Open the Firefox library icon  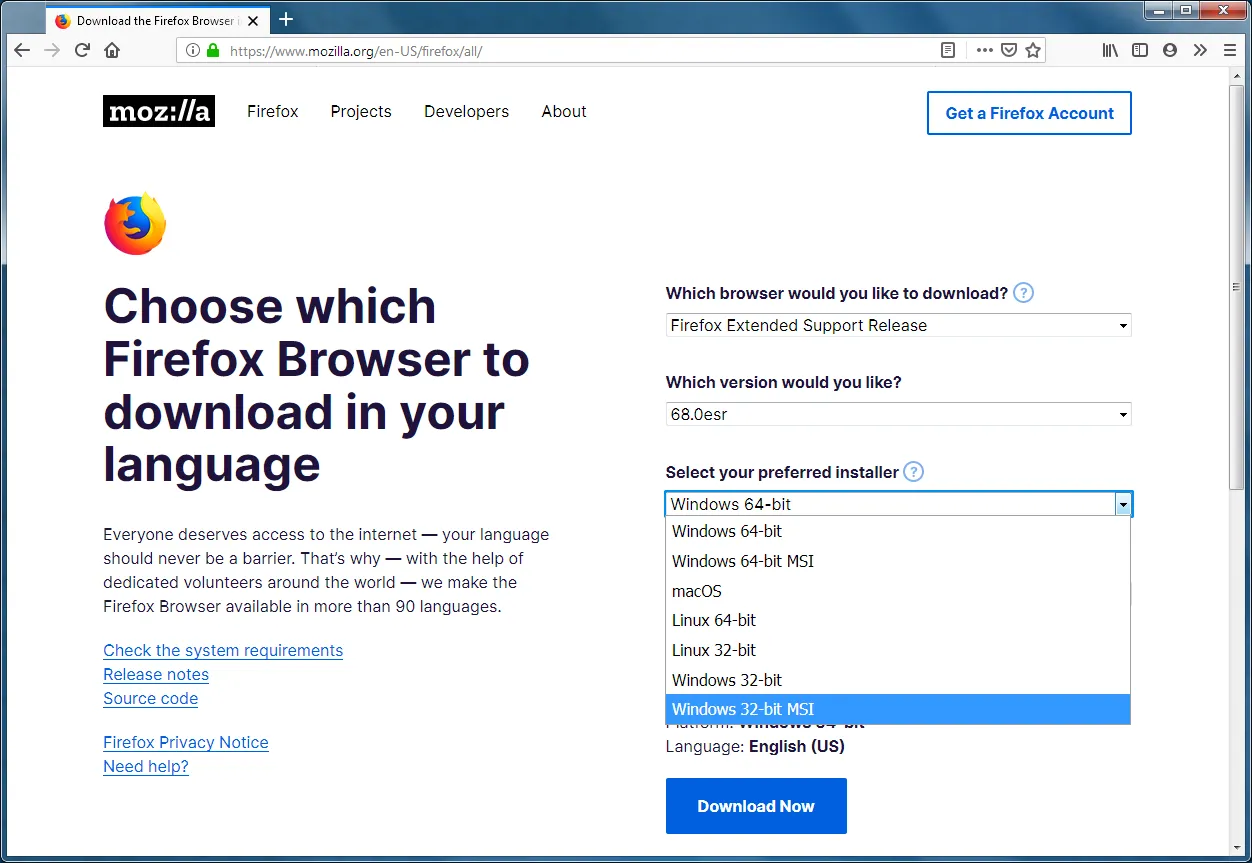coord(1110,50)
